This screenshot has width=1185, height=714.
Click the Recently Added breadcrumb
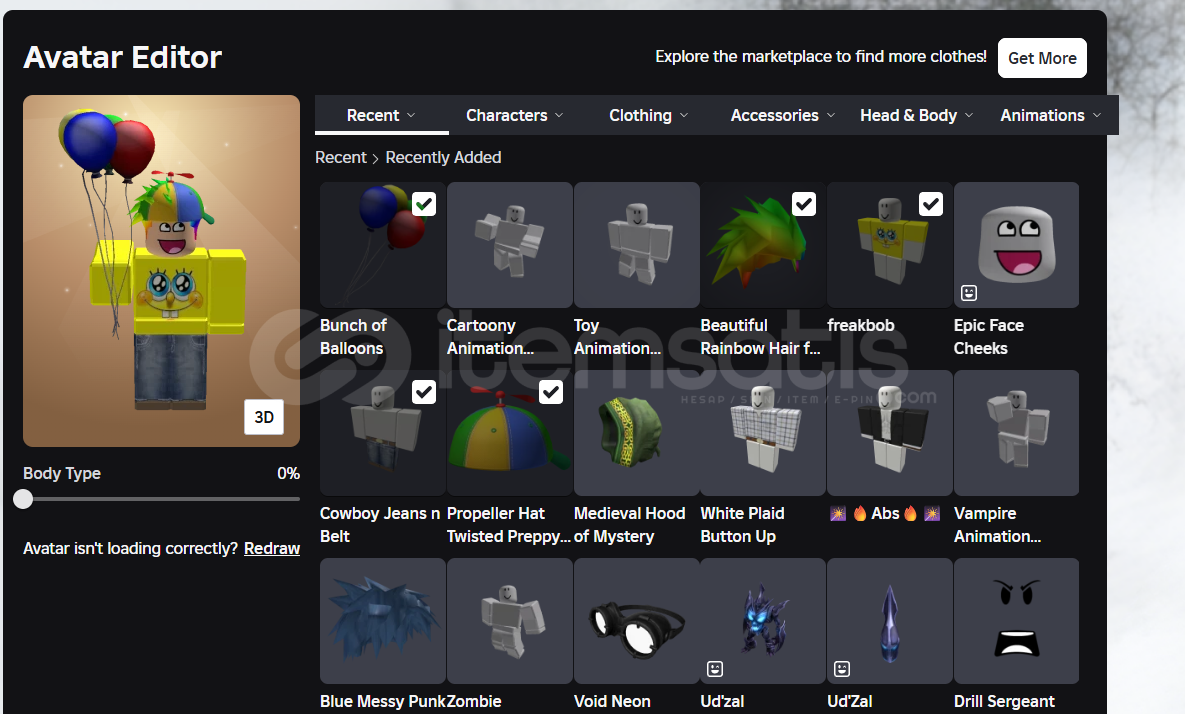(x=444, y=157)
